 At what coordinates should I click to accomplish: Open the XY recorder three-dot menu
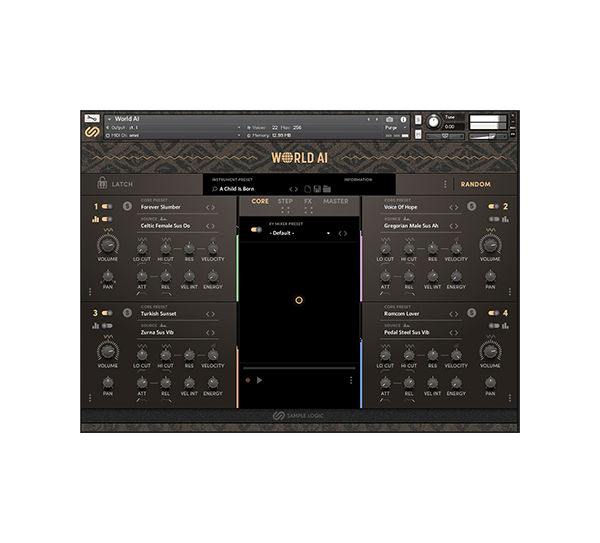click(x=351, y=380)
